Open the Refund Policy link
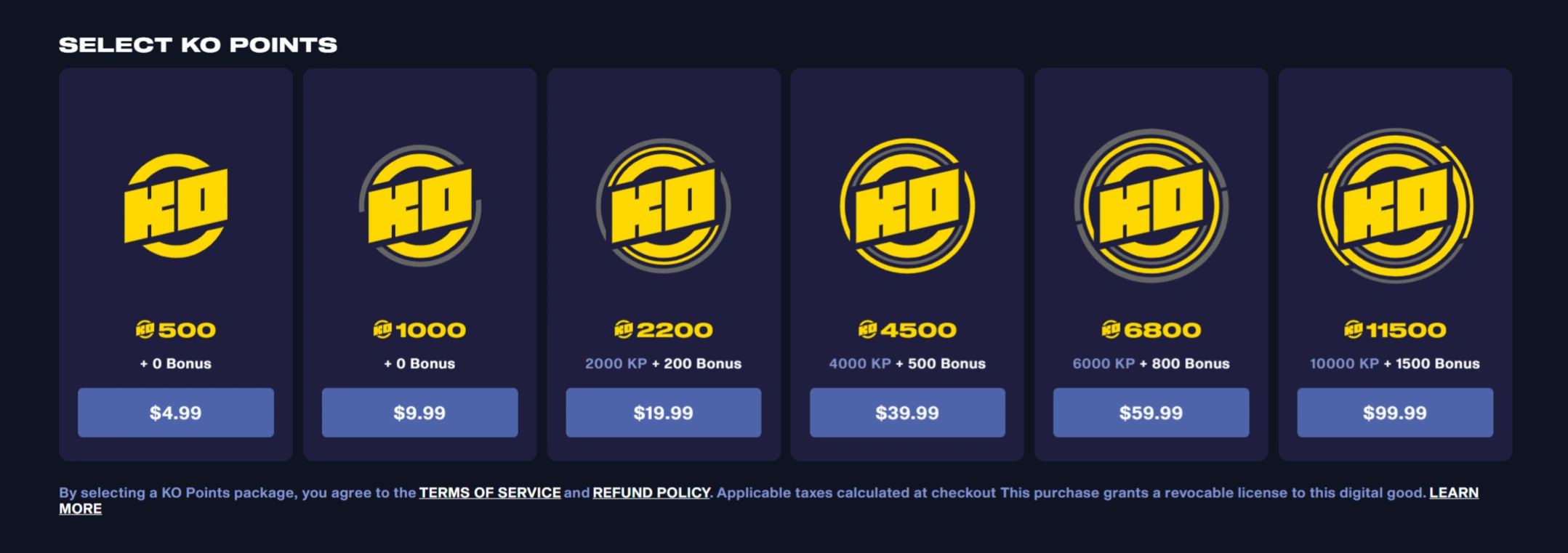 click(651, 493)
